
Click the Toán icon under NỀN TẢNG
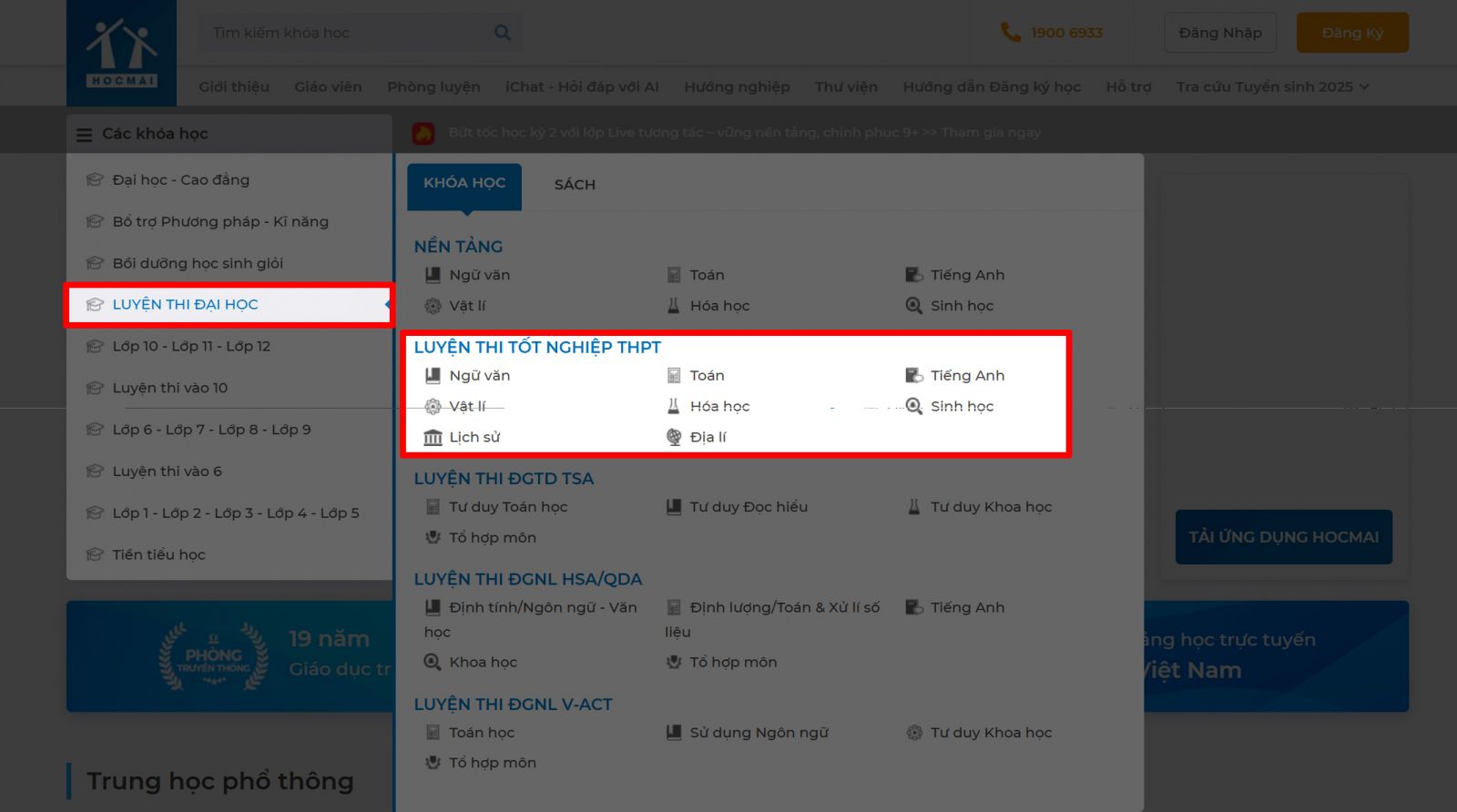pyautogui.click(x=673, y=275)
